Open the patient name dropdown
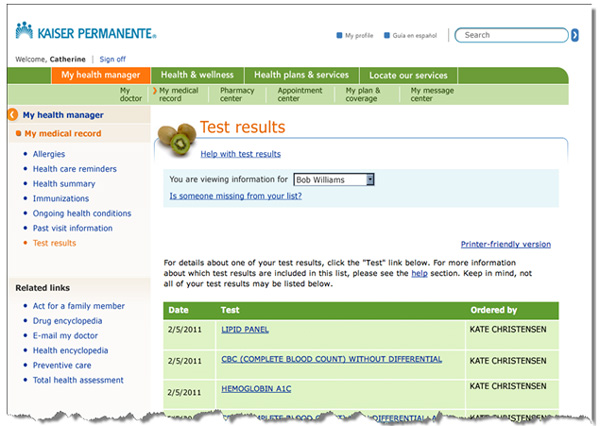 [x=333, y=179]
